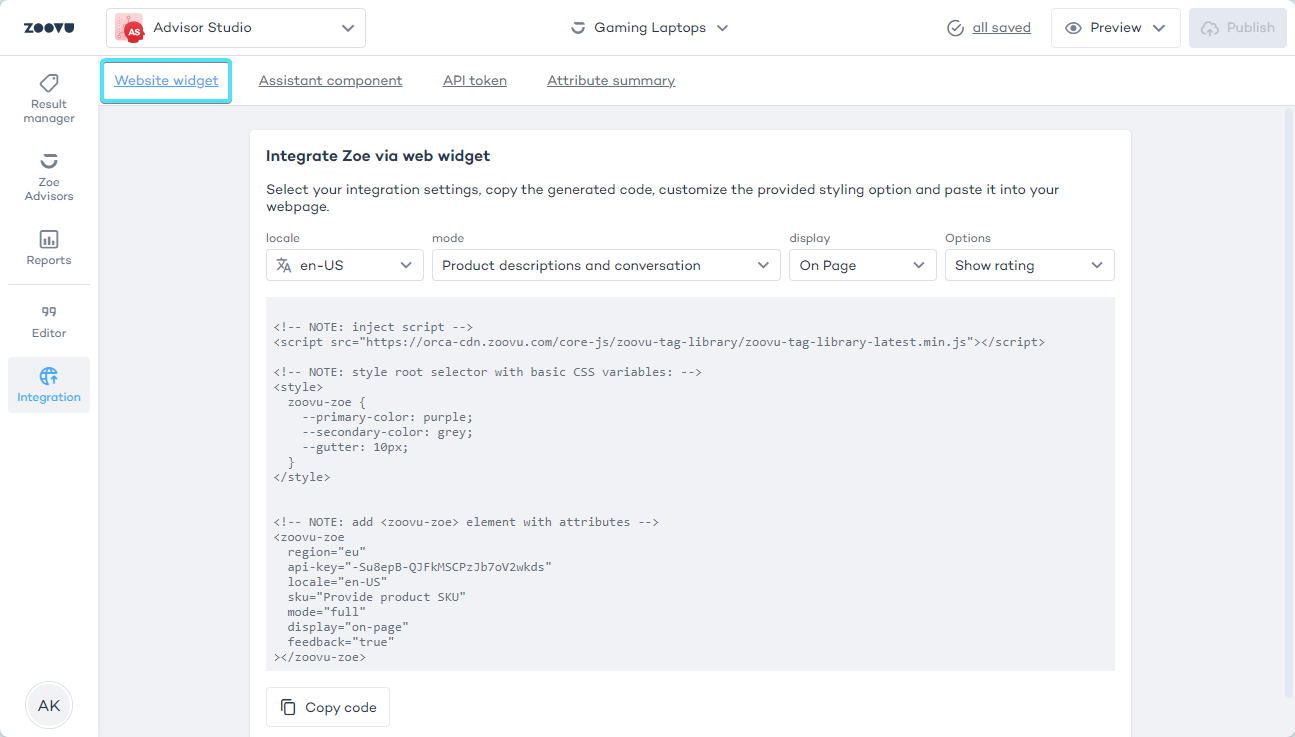This screenshot has height=737, width=1295.
Task: Open the Assistant component tab
Action: [x=330, y=80]
